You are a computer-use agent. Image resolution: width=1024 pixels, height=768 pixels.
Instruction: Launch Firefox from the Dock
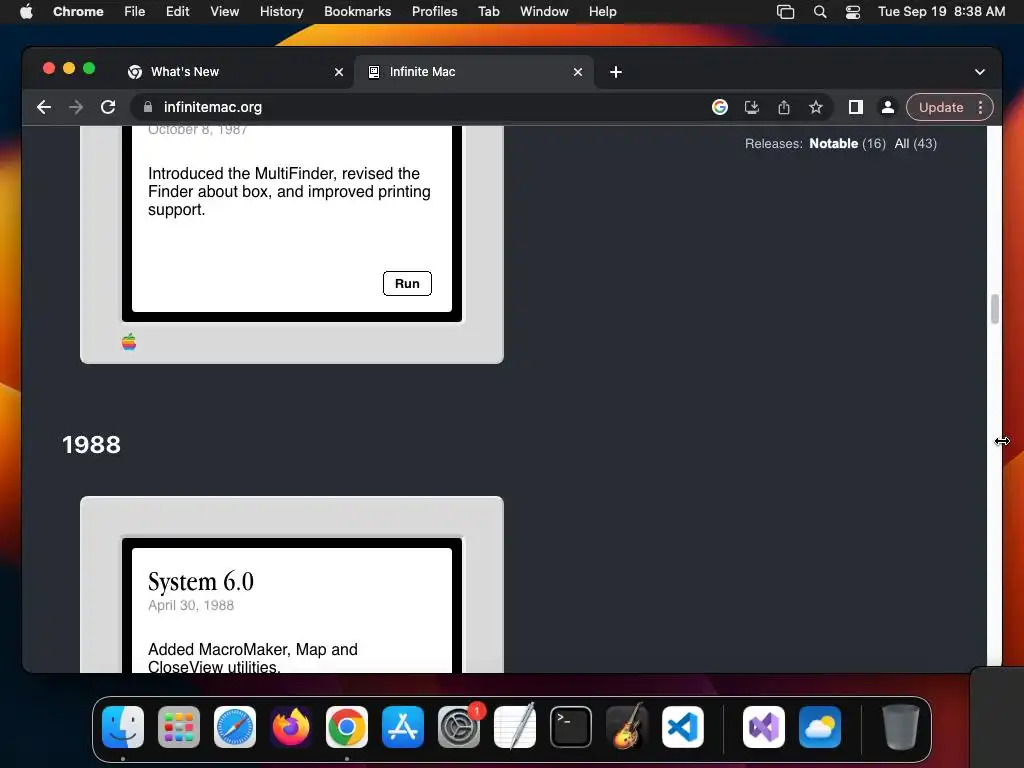pos(291,727)
